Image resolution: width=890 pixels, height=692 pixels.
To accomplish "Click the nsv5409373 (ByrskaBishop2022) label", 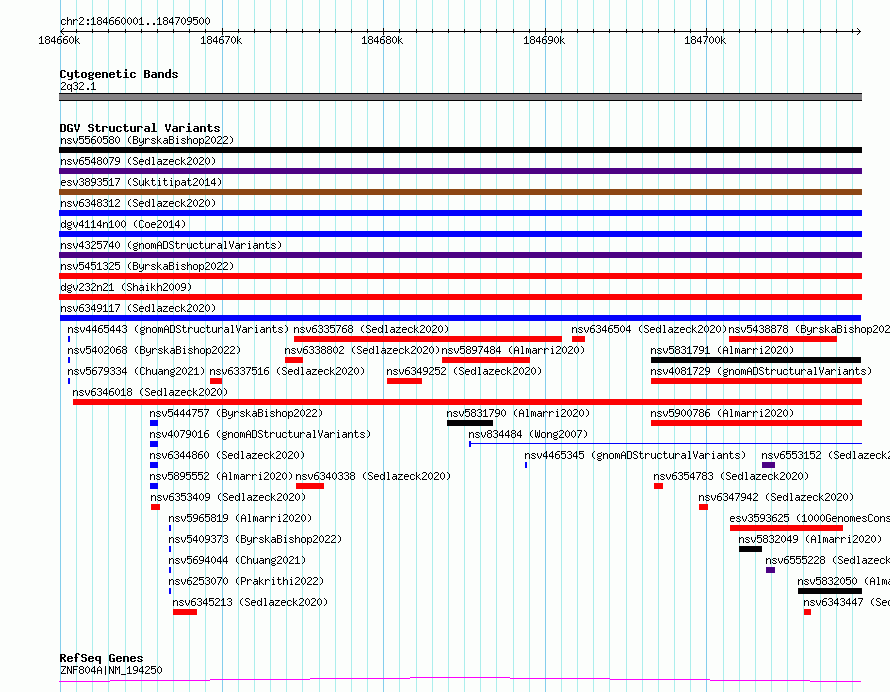I will tap(255, 539).
